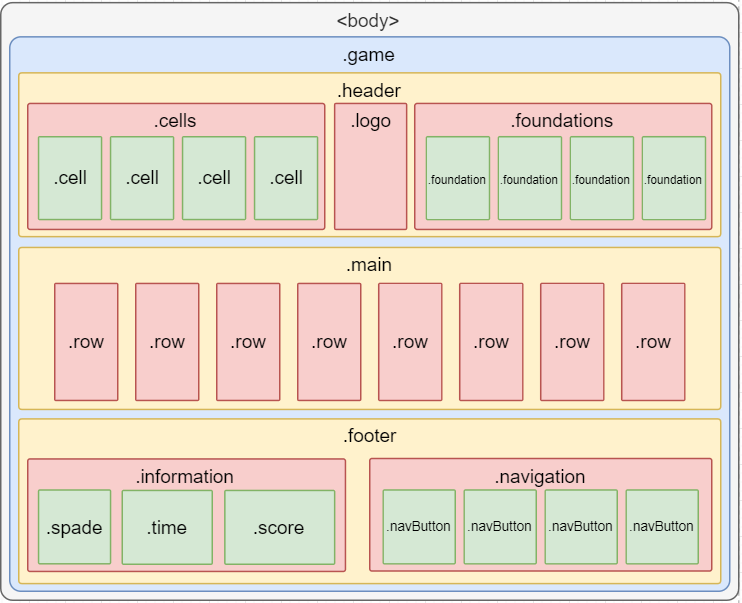This screenshot has width=742, height=603.
Task: Click the leftmost .cell box
Action: (70, 178)
